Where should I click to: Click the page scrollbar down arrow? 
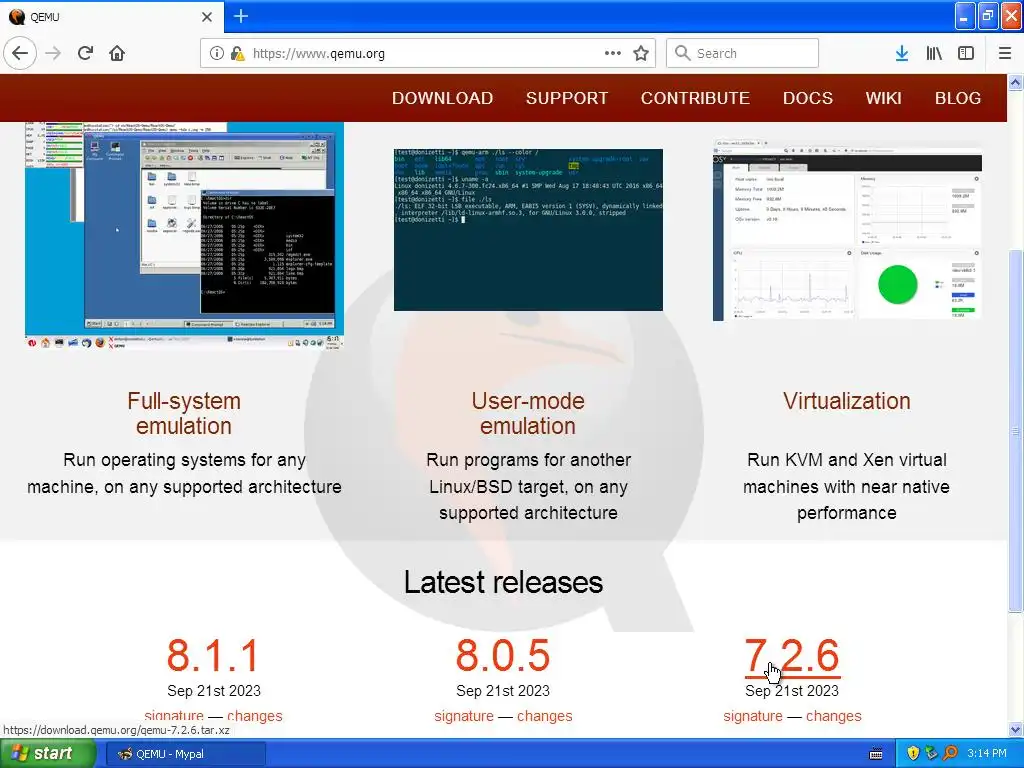[x=1016, y=729]
